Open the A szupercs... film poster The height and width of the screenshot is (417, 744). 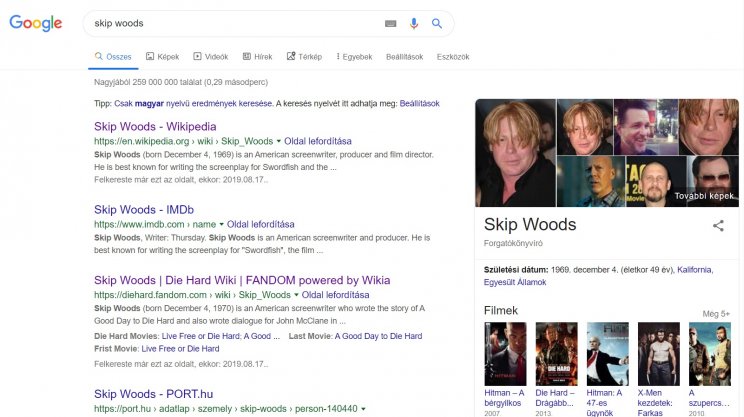(x=710, y=354)
